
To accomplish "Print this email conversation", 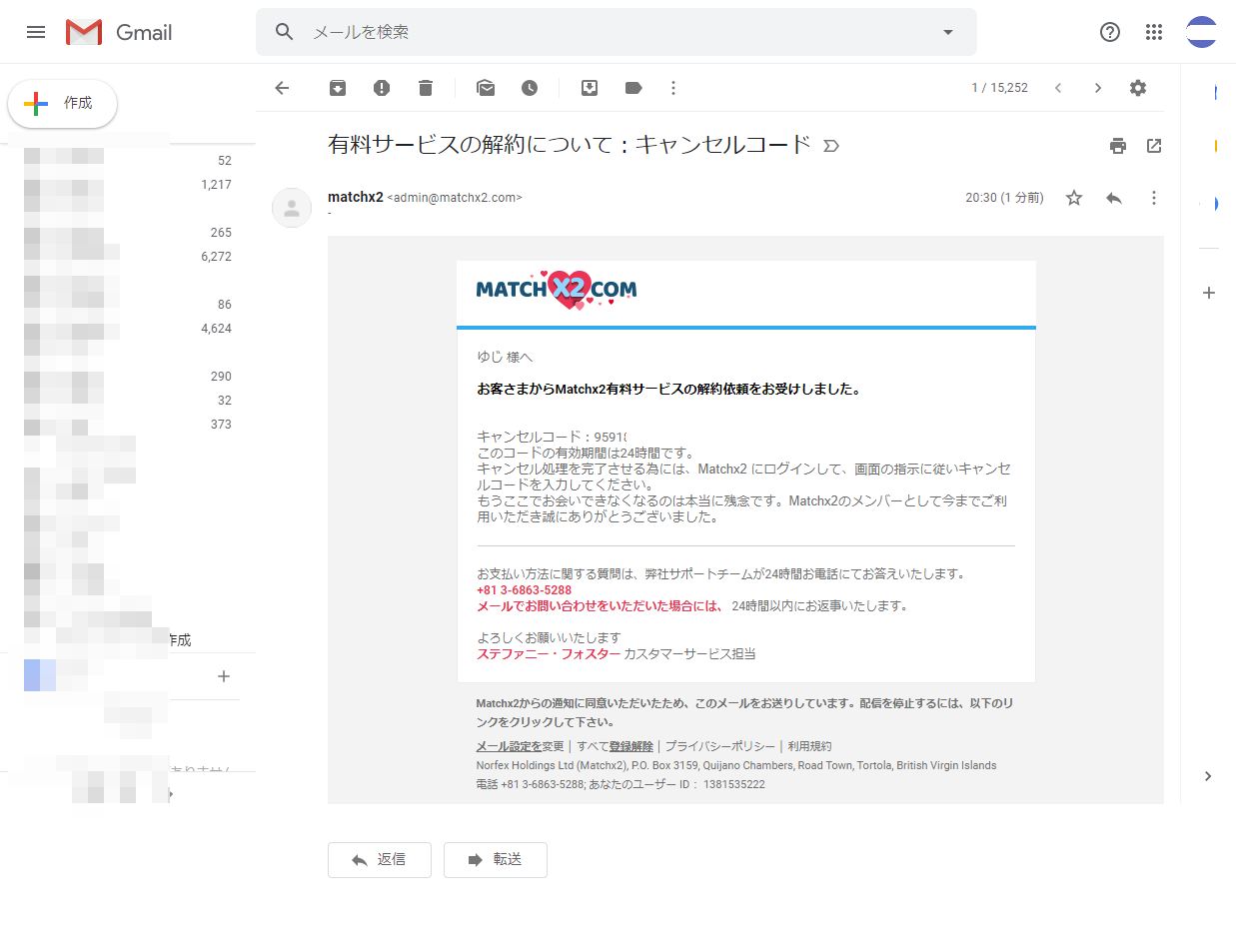I will [x=1118, y=146].
